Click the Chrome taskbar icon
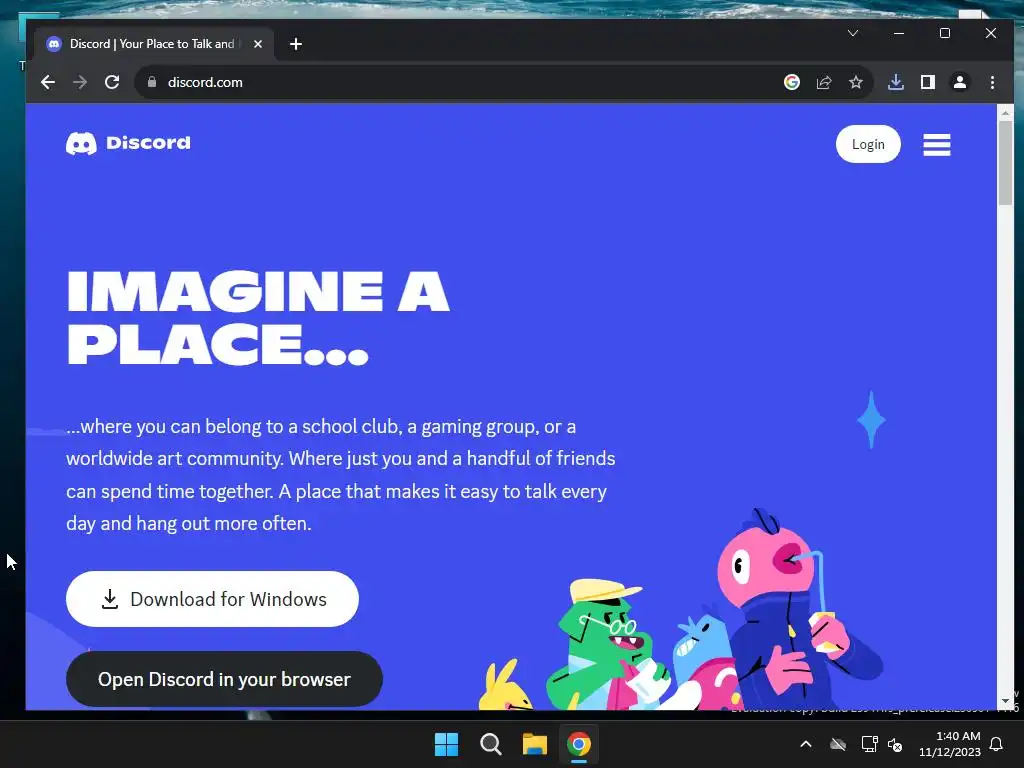Viewport: 1024px width, 768px height. [579, 744]
